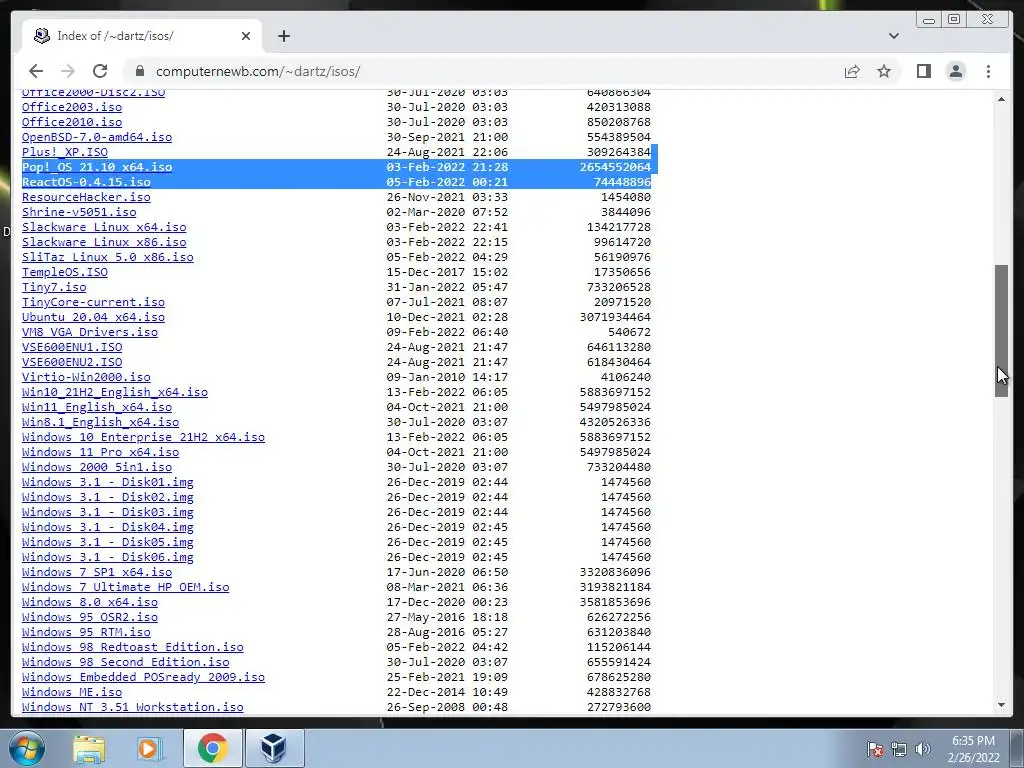
Task: Open the Office2003.iso link
Action: 72,107
